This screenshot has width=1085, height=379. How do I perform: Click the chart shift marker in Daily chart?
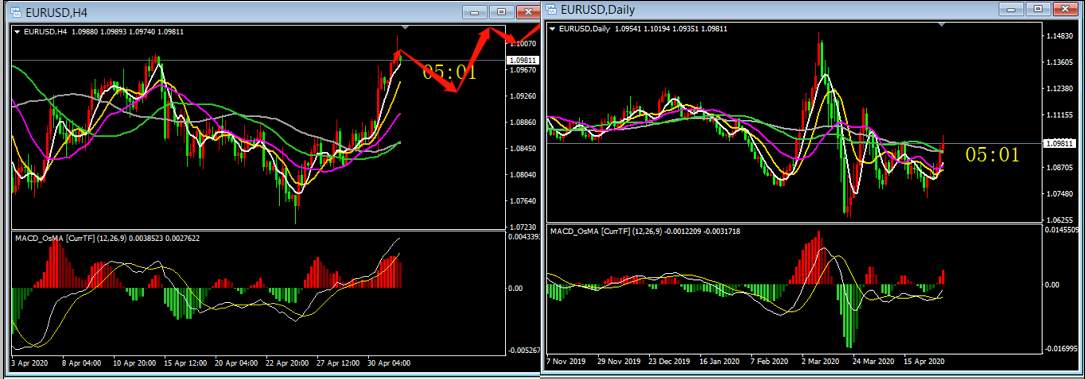click(941, 25)
